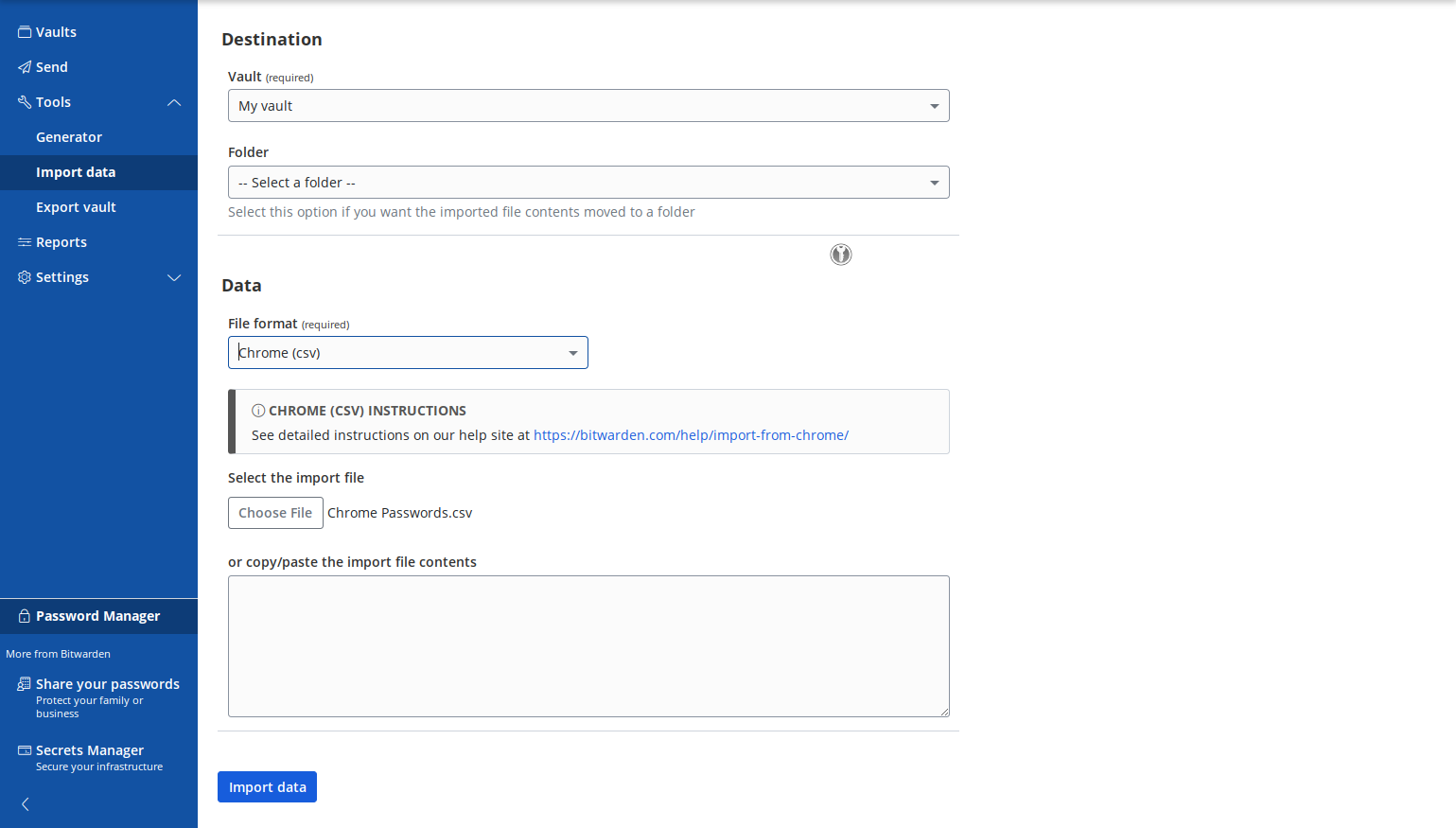The image size is (1456, 828).
Task: Click the Choose File button
Action: point(275,513)
